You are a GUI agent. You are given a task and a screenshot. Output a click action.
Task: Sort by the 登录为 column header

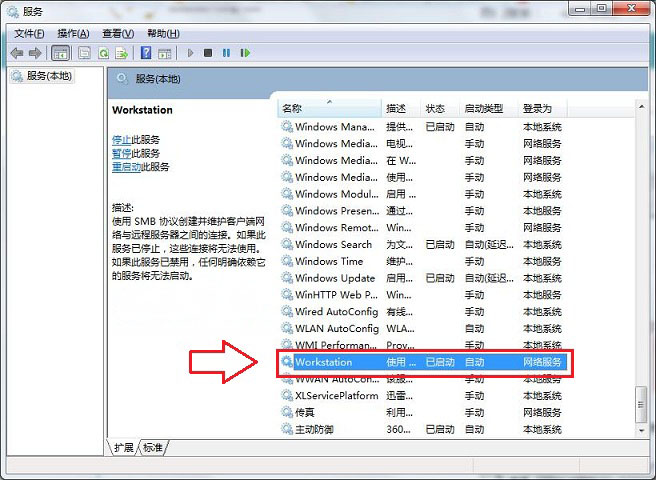[x=543, y=109]
